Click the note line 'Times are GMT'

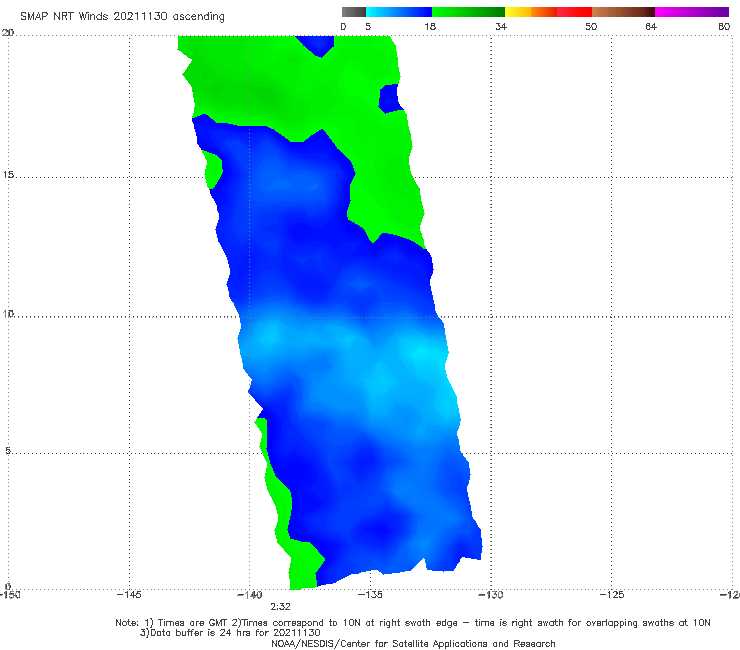pyautogui.click(x=193, y=623)
